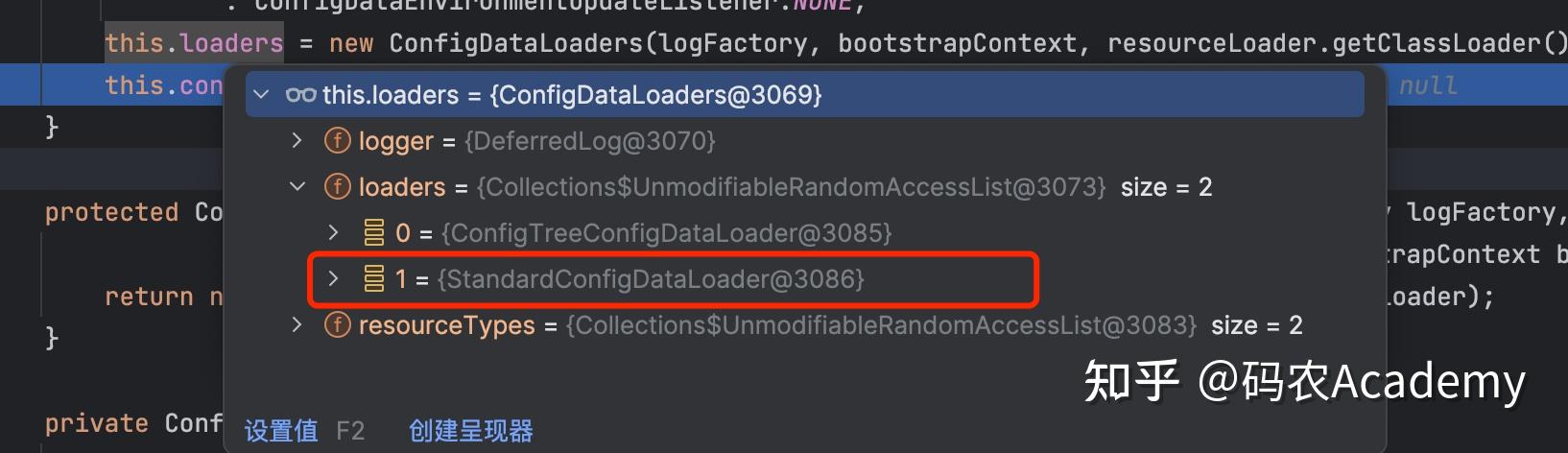Click the loaders field icon

click(x=338, y=187)
